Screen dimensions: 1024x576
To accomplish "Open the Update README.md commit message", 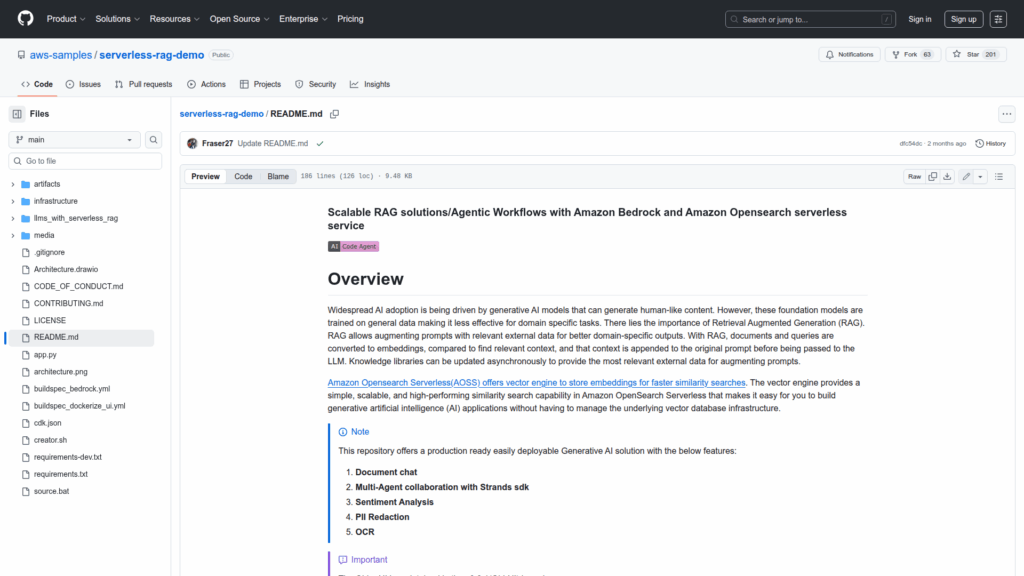I will pos(272,144).
